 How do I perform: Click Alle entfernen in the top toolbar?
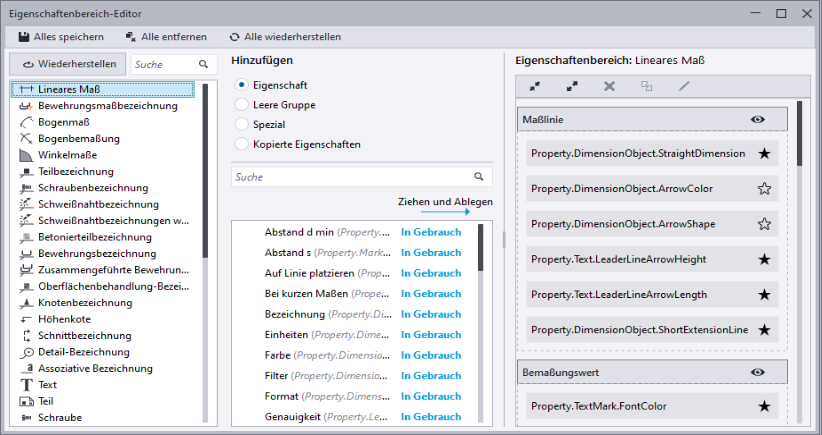click(166, 37)
